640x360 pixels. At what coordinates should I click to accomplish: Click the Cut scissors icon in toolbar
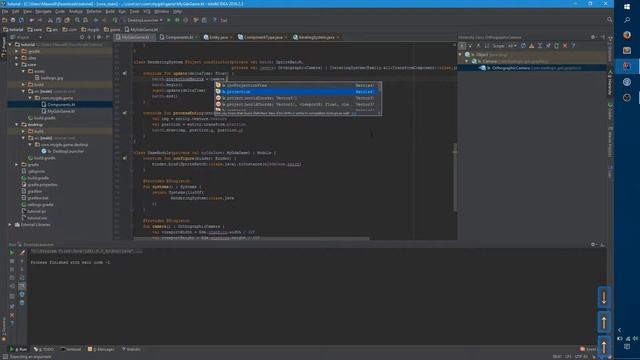pos(50,20)
